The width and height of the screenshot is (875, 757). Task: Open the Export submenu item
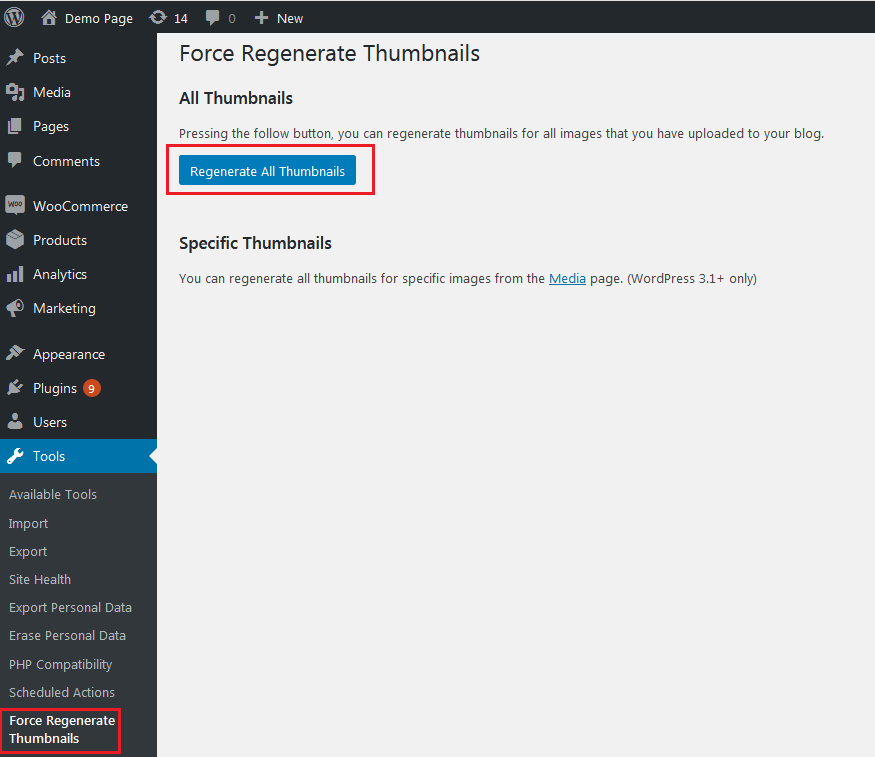pos(28,552)
